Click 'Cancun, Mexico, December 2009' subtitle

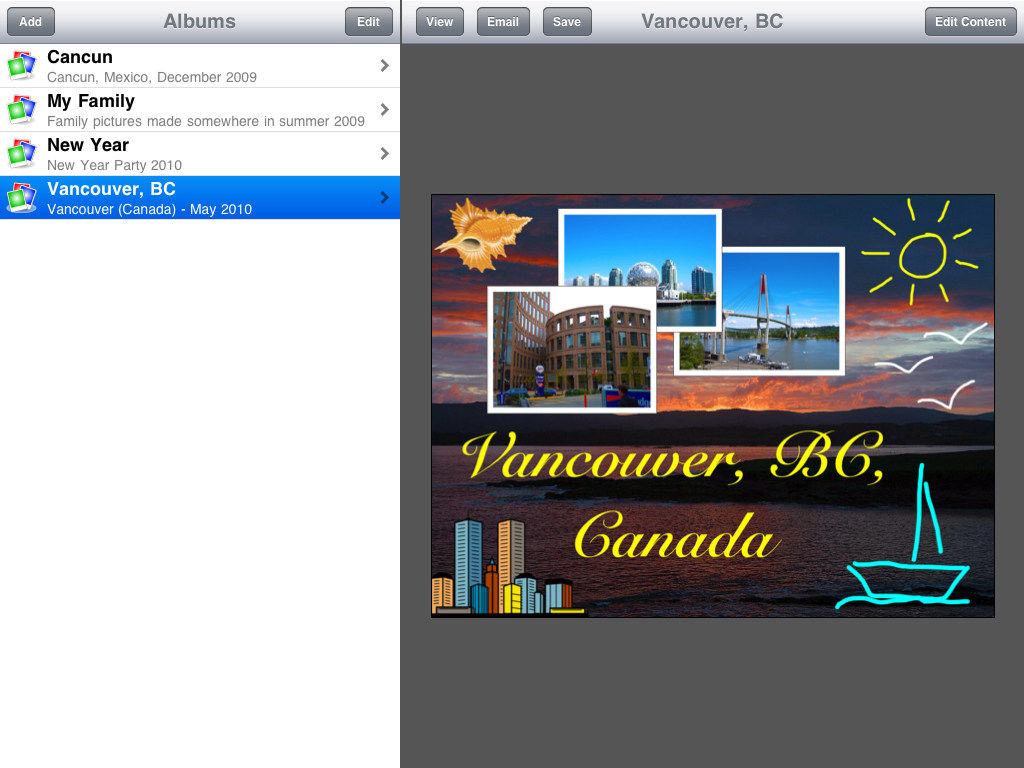[x=152, y=77]
